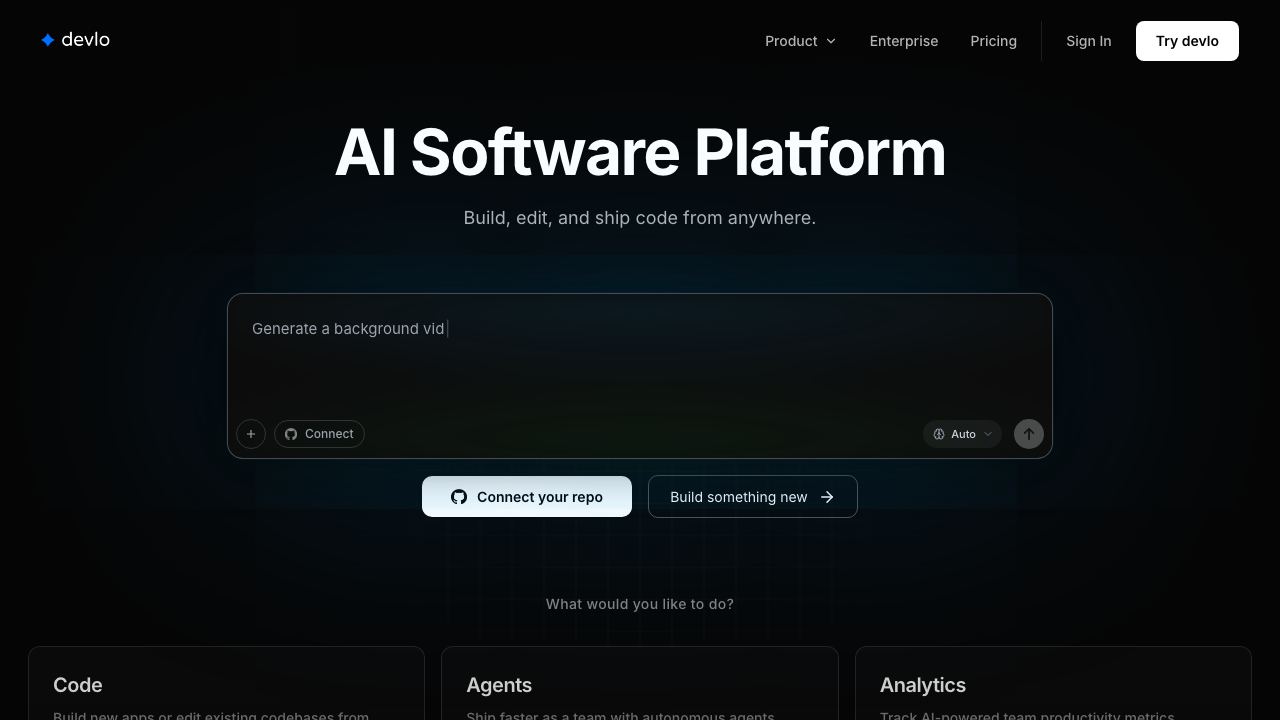Click the Sign In link
Image resolution: width=1280 pixels, height=720 pixels.
1088,41
